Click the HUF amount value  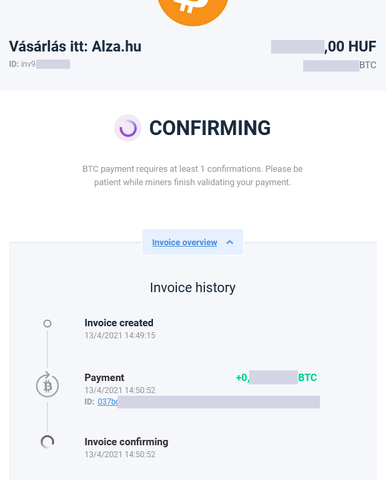[324, 46]
